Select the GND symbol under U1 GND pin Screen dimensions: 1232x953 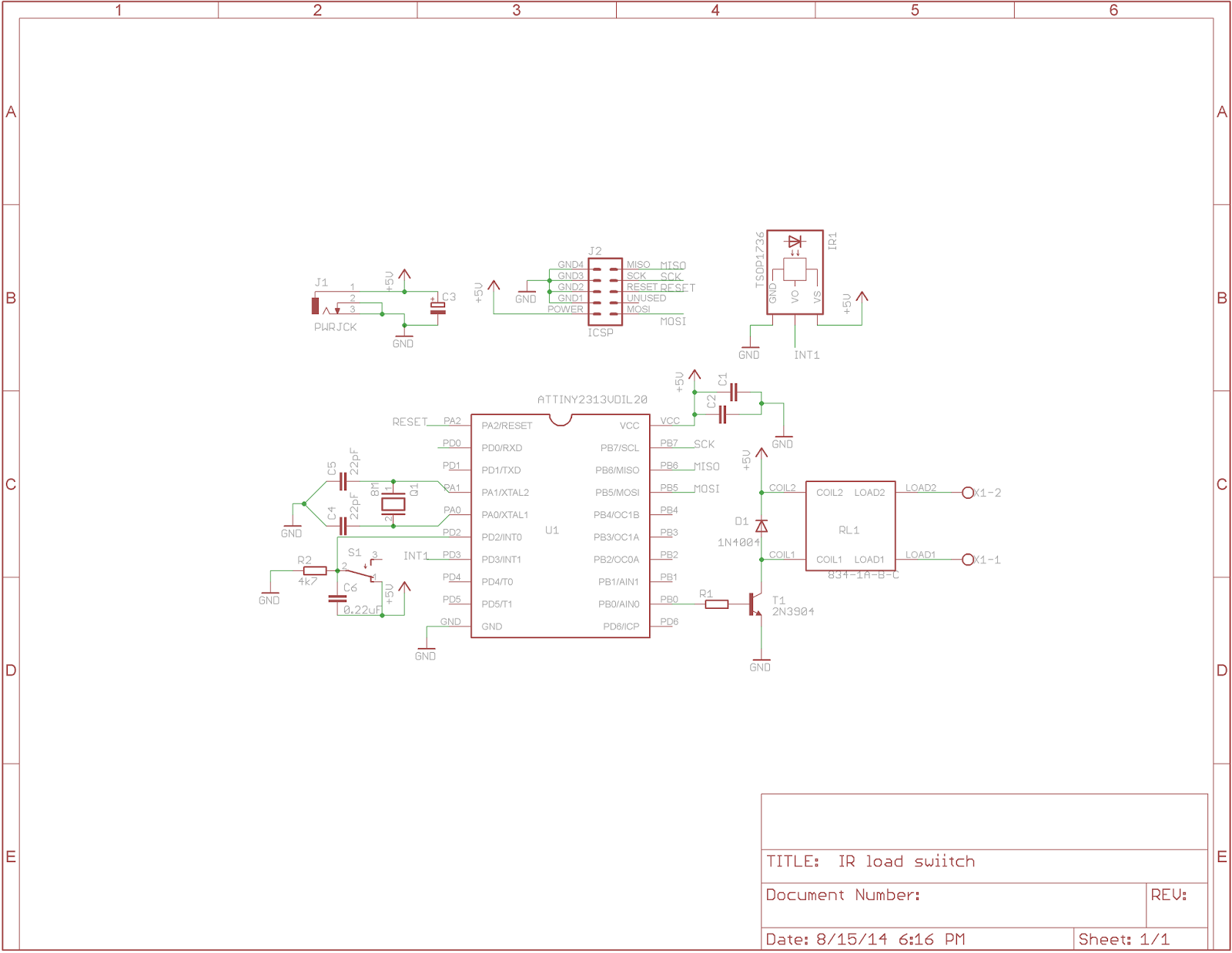coord(426,653)
